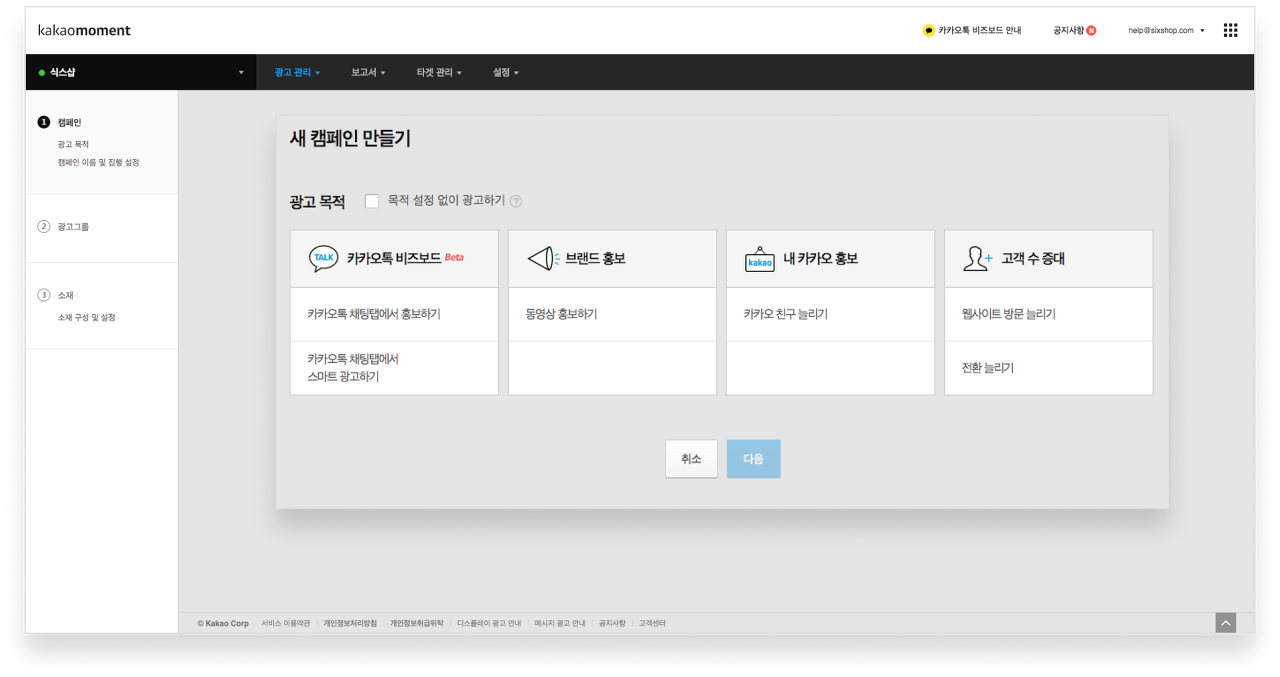Open the 타겟 관리 dropdown menu
The width and height of the screenshot is (1280, 677).
(x=439, y=72)
